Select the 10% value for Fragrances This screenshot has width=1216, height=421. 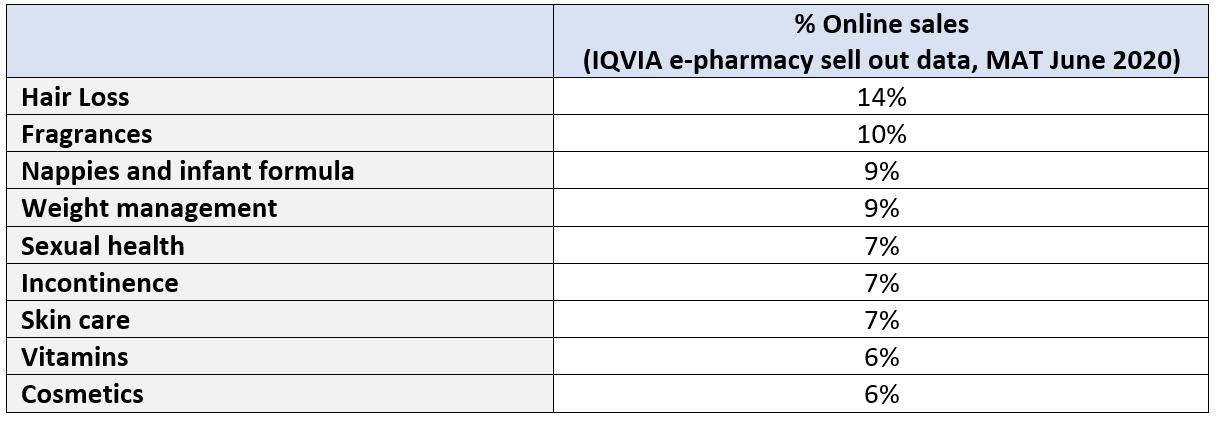coord(883,135)
